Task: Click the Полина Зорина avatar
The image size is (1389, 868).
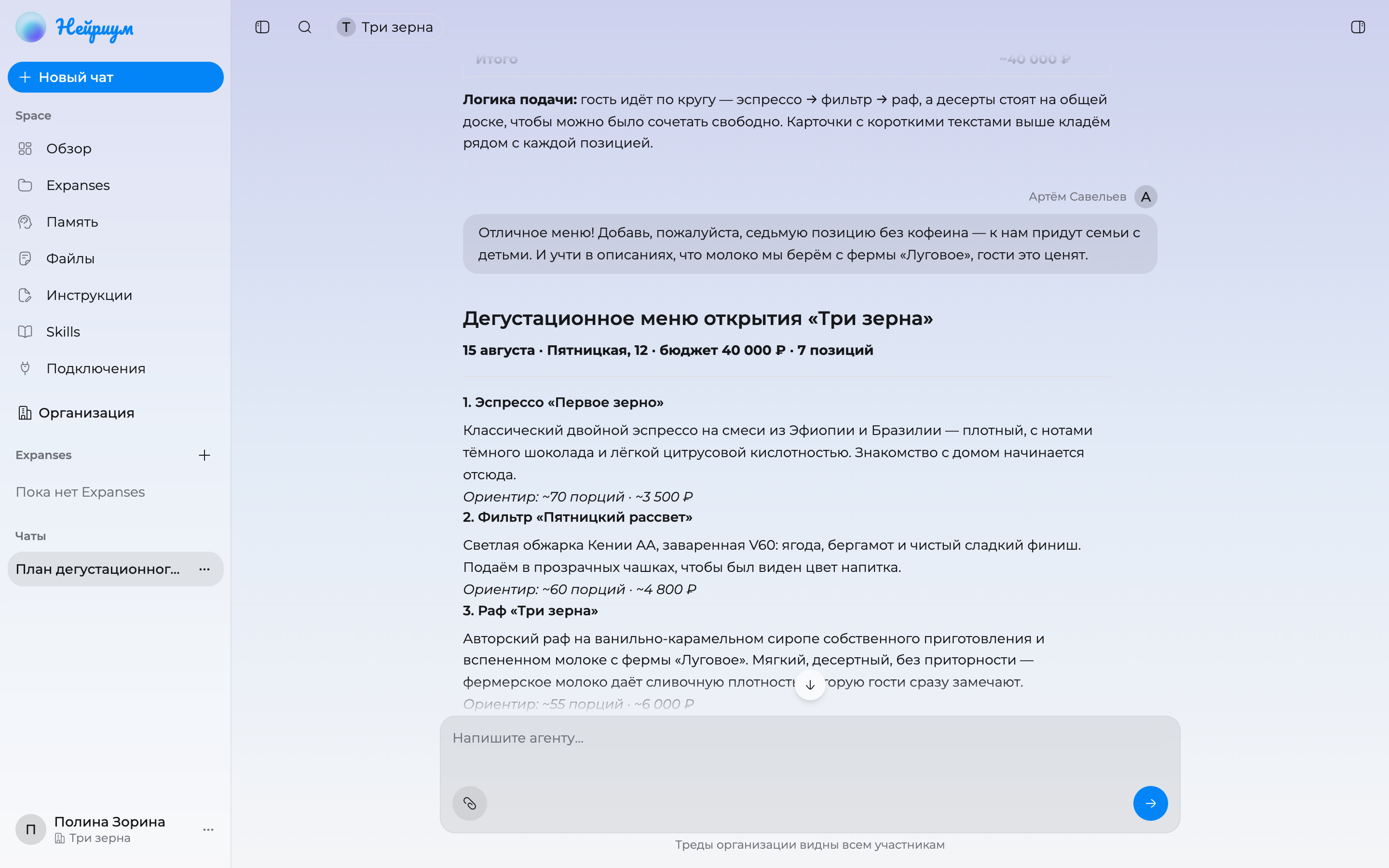Action: 30,829
